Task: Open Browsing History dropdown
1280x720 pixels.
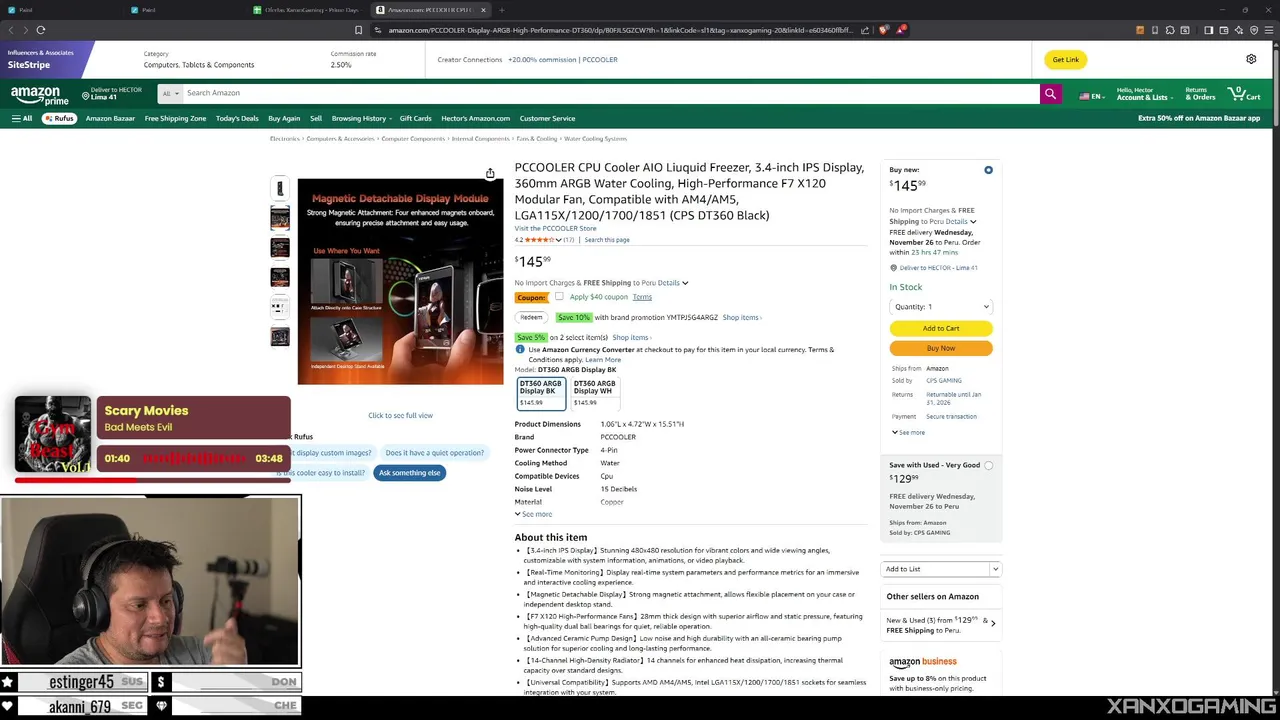Action: (362, 118)
